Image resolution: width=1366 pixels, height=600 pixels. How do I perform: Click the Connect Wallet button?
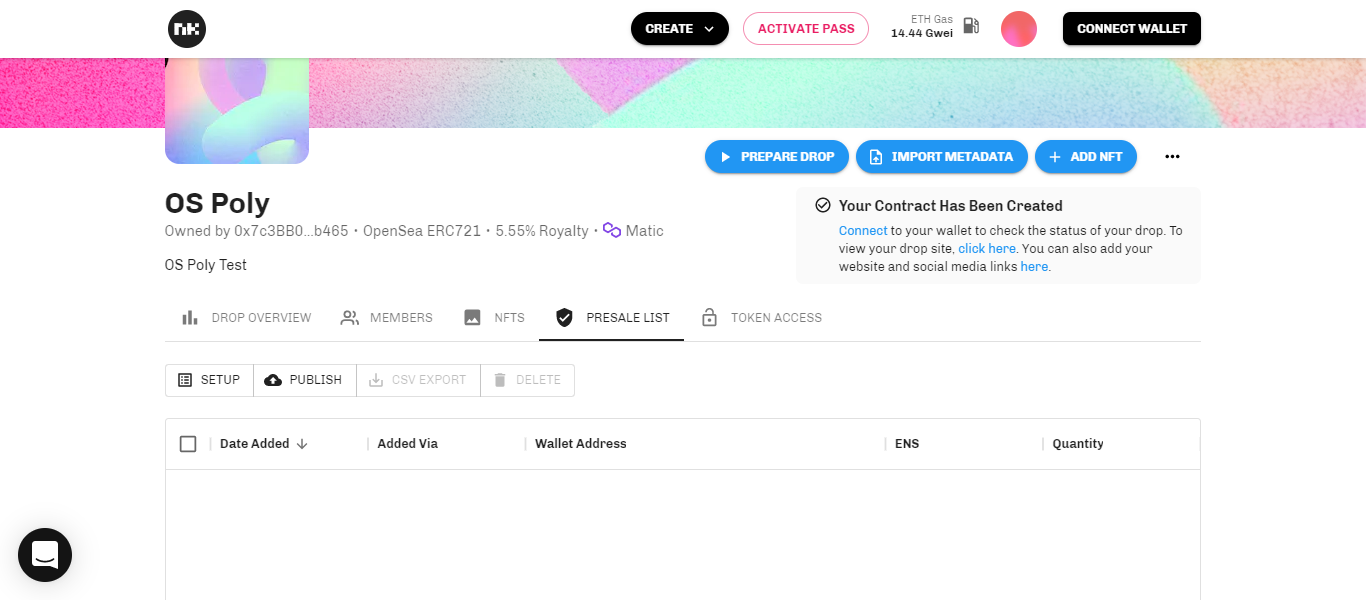[x=1132, y=29]
